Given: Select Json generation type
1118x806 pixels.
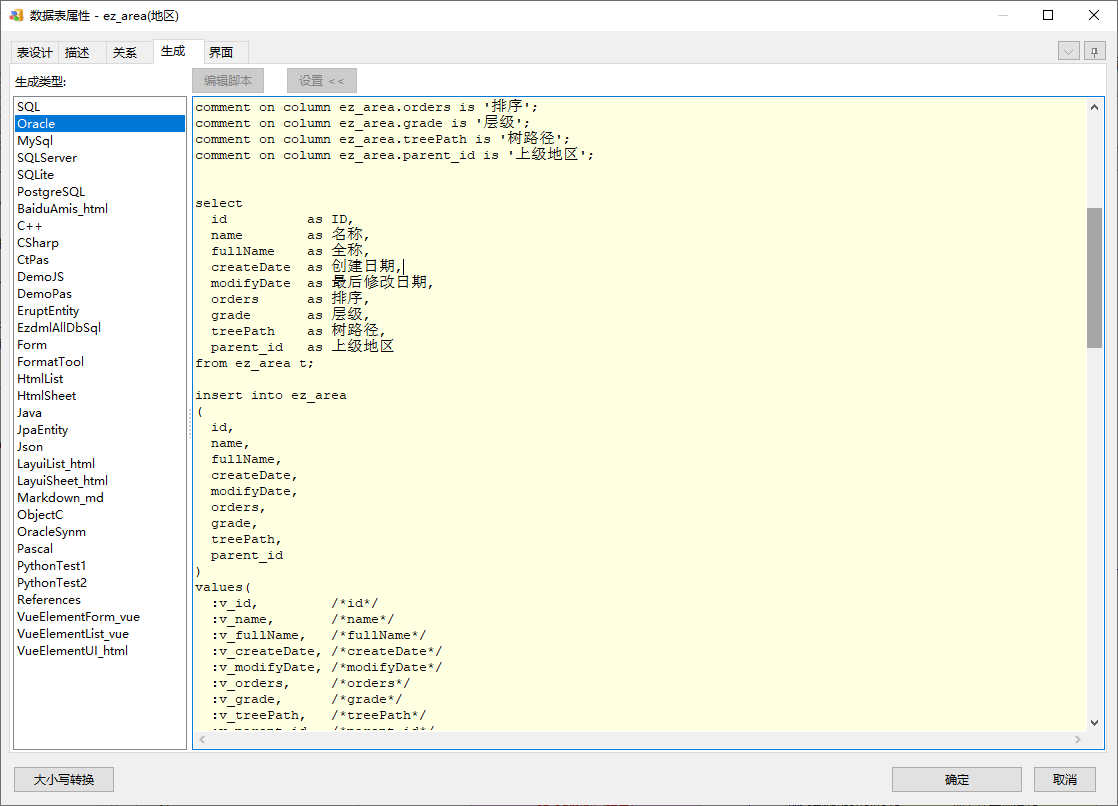Looking at the screenshot, I should [100, 447].
